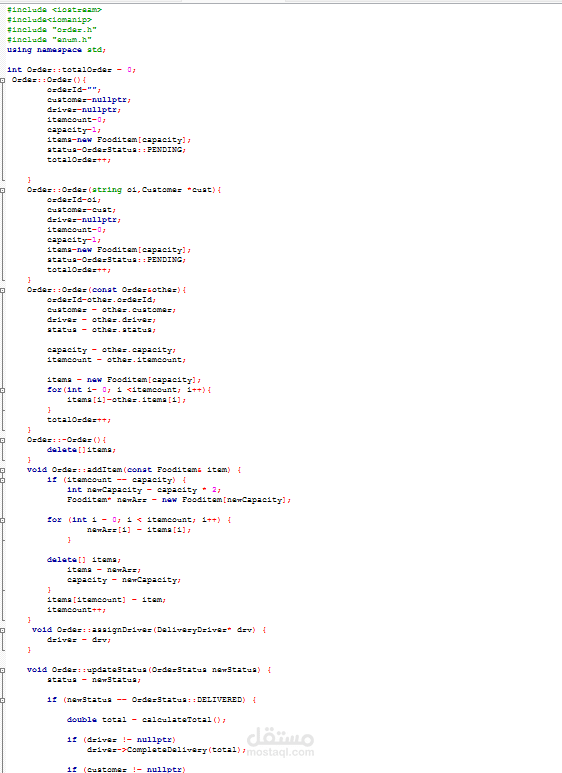Click the newArr[i] = items[i]; line
The height and width of the screenshot is (773, 562).
[x=139, y=530]
